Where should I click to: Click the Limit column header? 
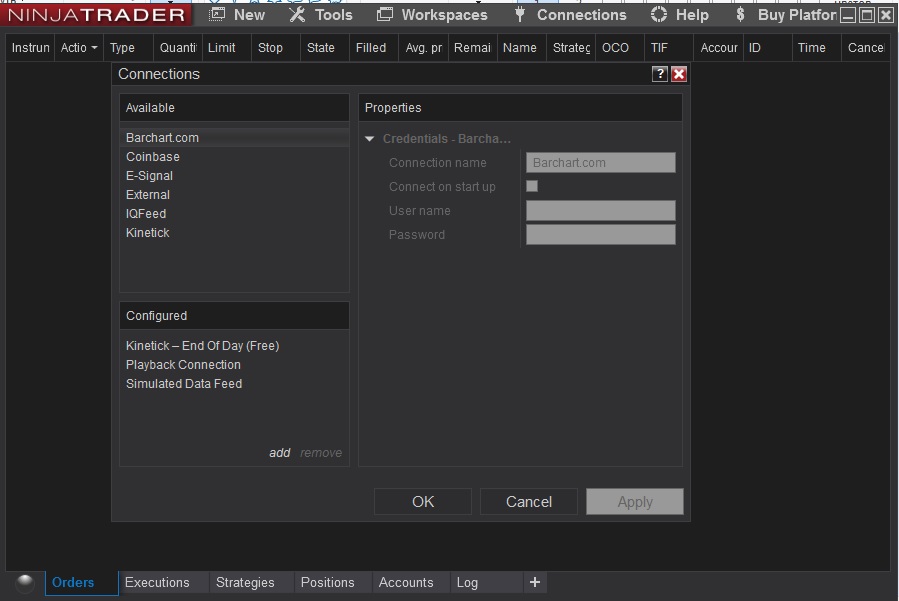(x=226, y=48)
